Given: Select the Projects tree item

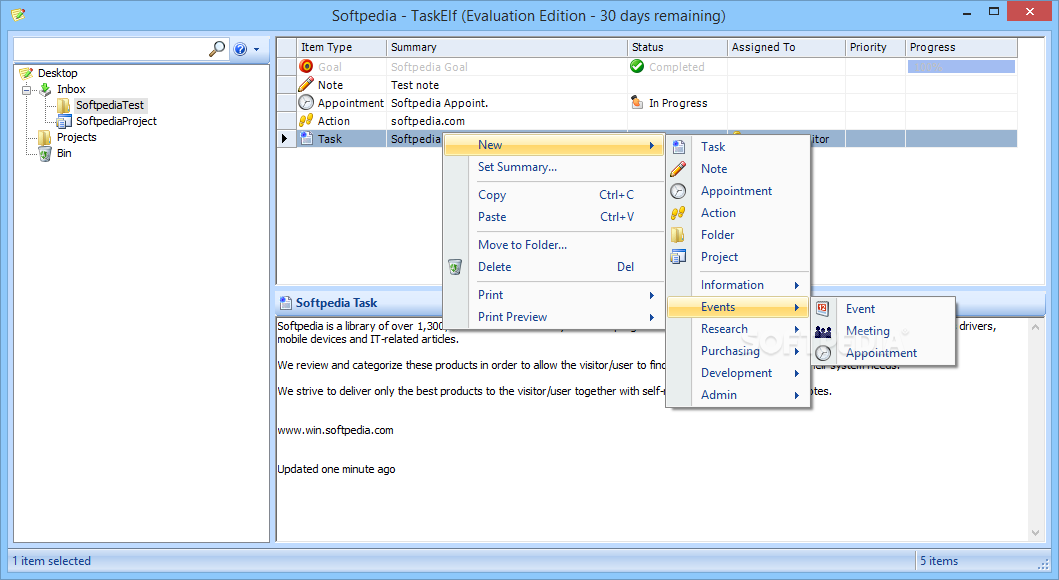Looking at the screenshot, I should 76,137.
